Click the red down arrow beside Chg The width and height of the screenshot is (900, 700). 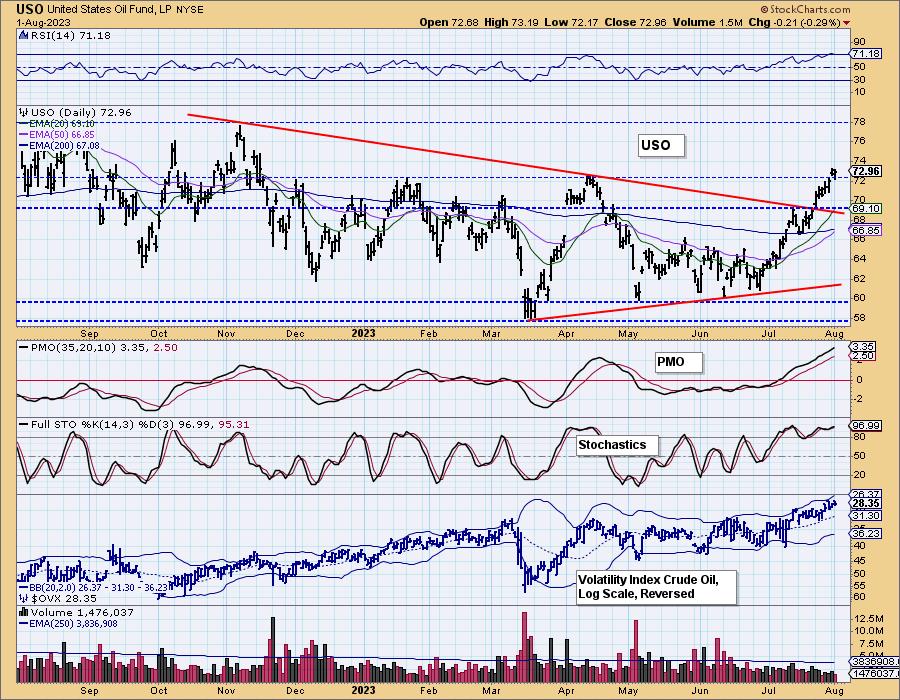[x=847, y=23]
